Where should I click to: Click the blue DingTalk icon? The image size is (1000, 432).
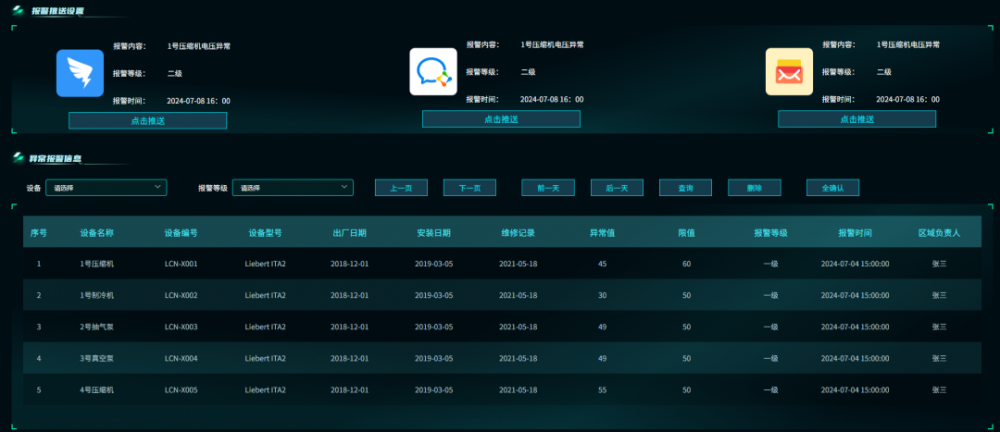click(x=80, y=73)
